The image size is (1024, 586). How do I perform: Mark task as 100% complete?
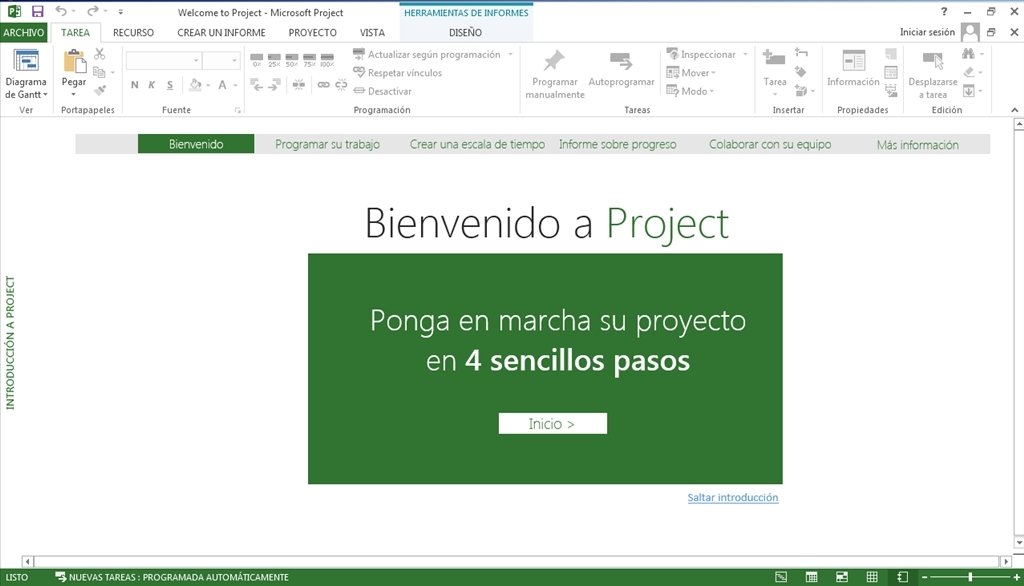pyautogui.click(x=327, y=58)
